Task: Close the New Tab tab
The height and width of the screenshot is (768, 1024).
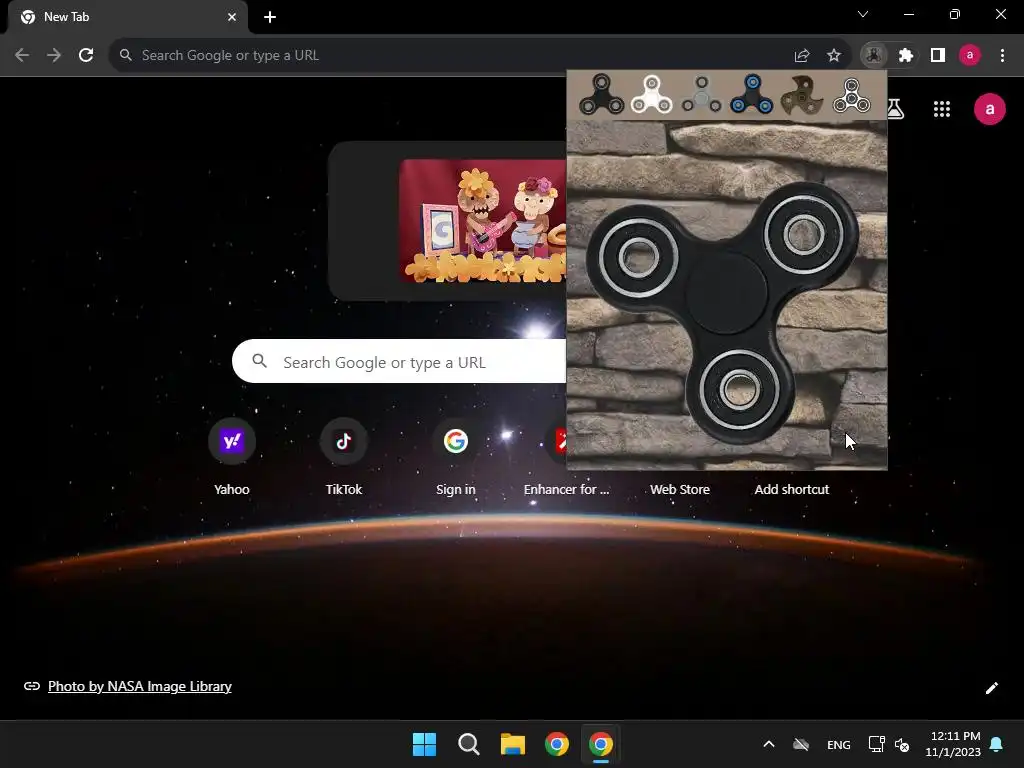Action: pos(232,17)
